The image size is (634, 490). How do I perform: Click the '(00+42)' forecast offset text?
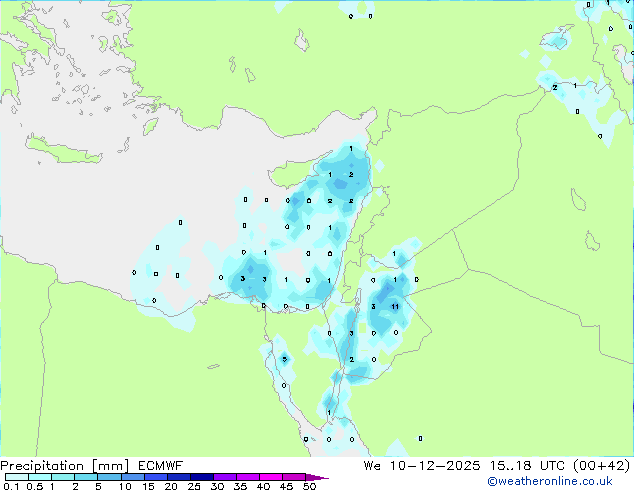602,466
